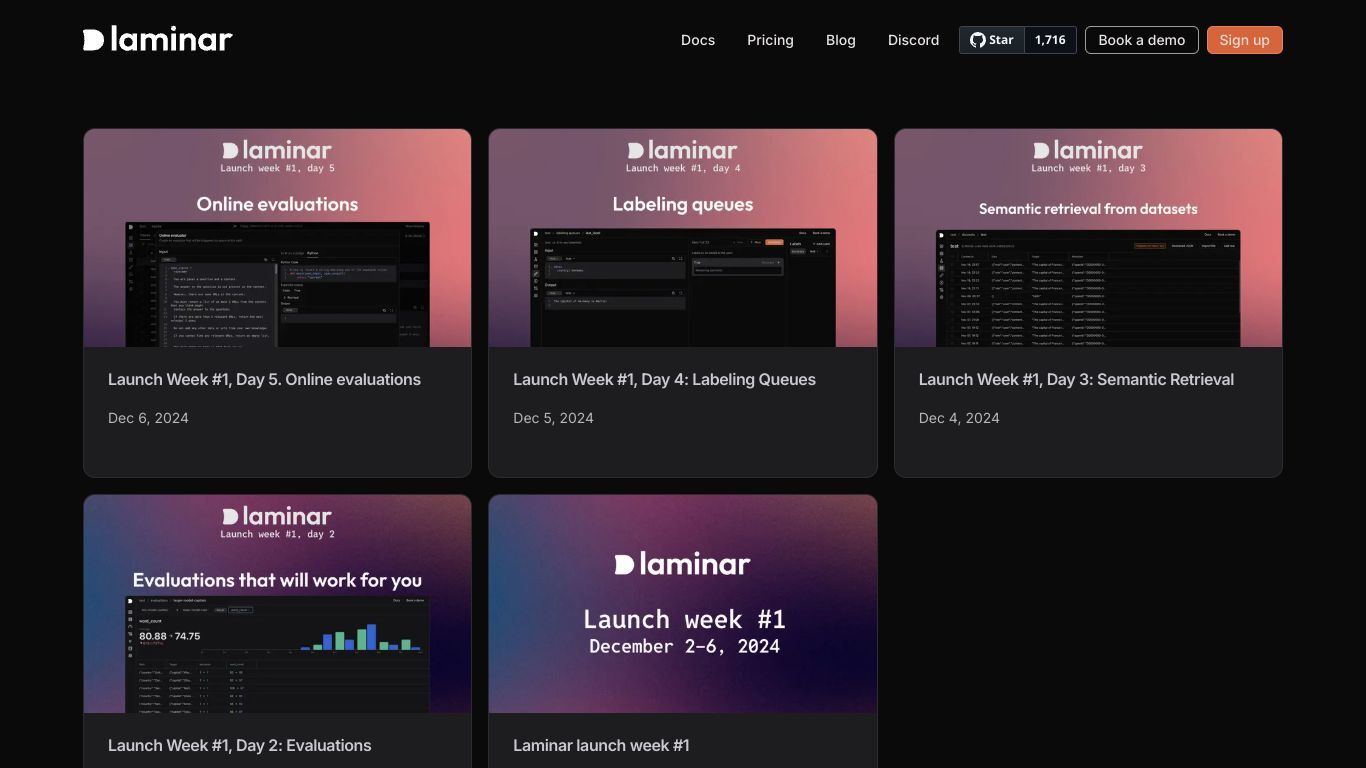Viewport: 1366px width, 768px height.
Task: Click the Dec 5, 2024 date
Action: (553, 418)
